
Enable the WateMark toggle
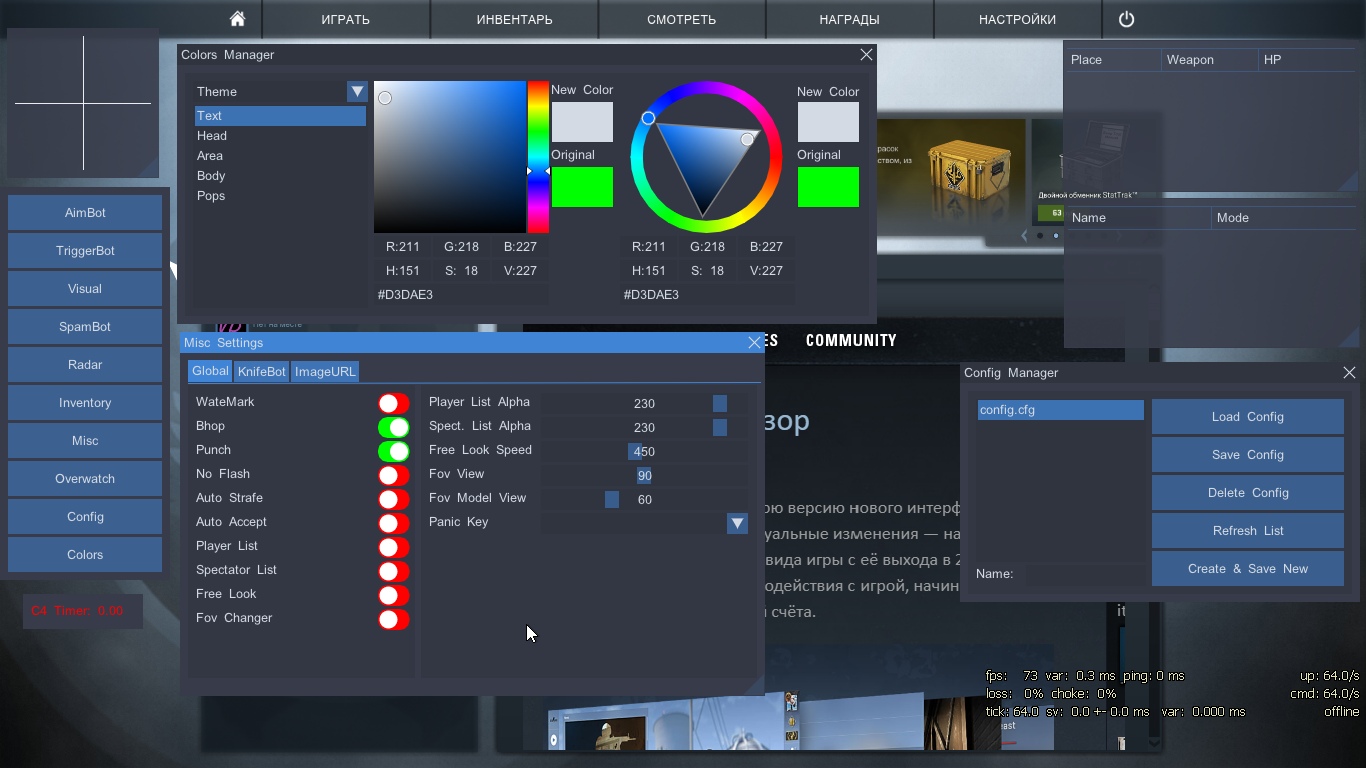(x=393, y=403)
